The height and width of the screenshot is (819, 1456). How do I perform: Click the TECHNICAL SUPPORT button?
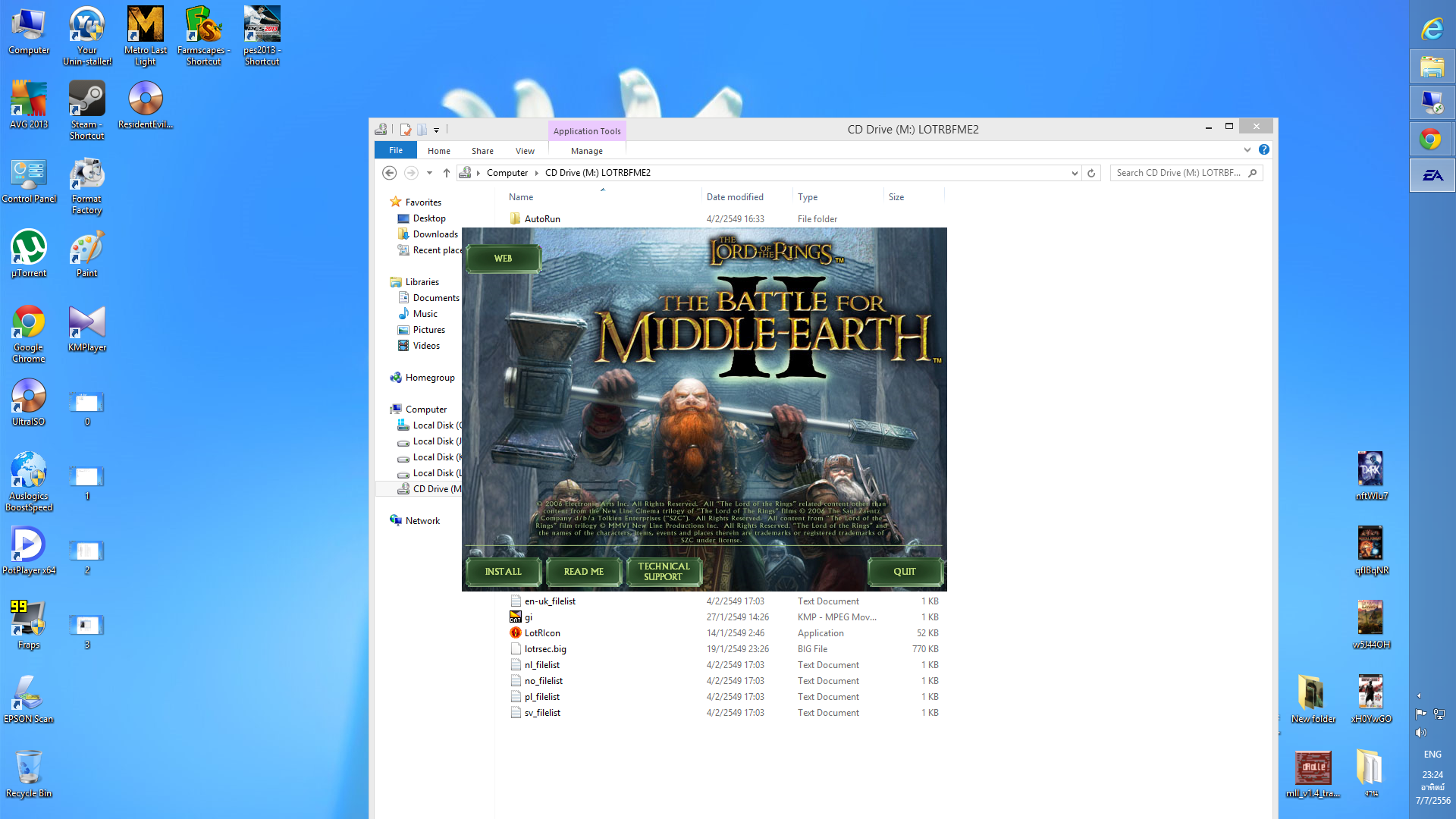click(664, 572)
